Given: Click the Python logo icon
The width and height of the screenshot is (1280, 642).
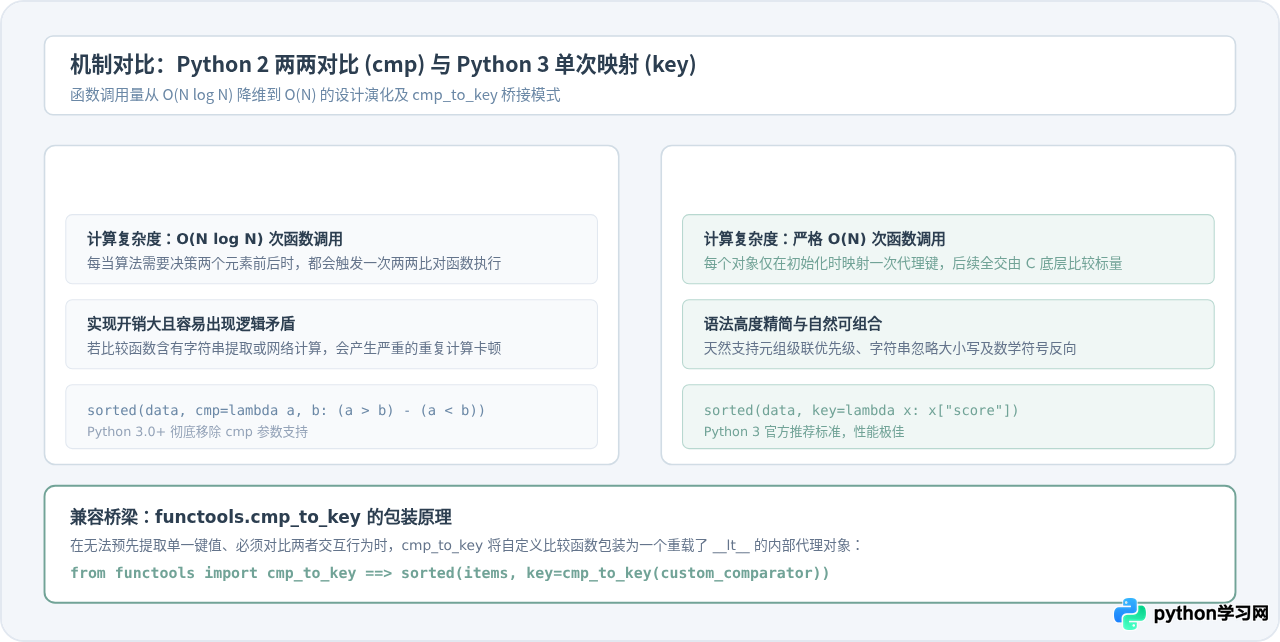Looking at the screenshot, I should coord(1130,613).
